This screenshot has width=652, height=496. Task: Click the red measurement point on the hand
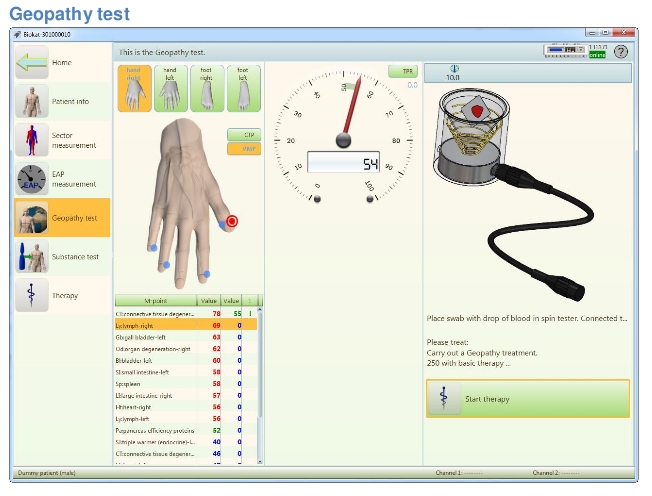232,221
